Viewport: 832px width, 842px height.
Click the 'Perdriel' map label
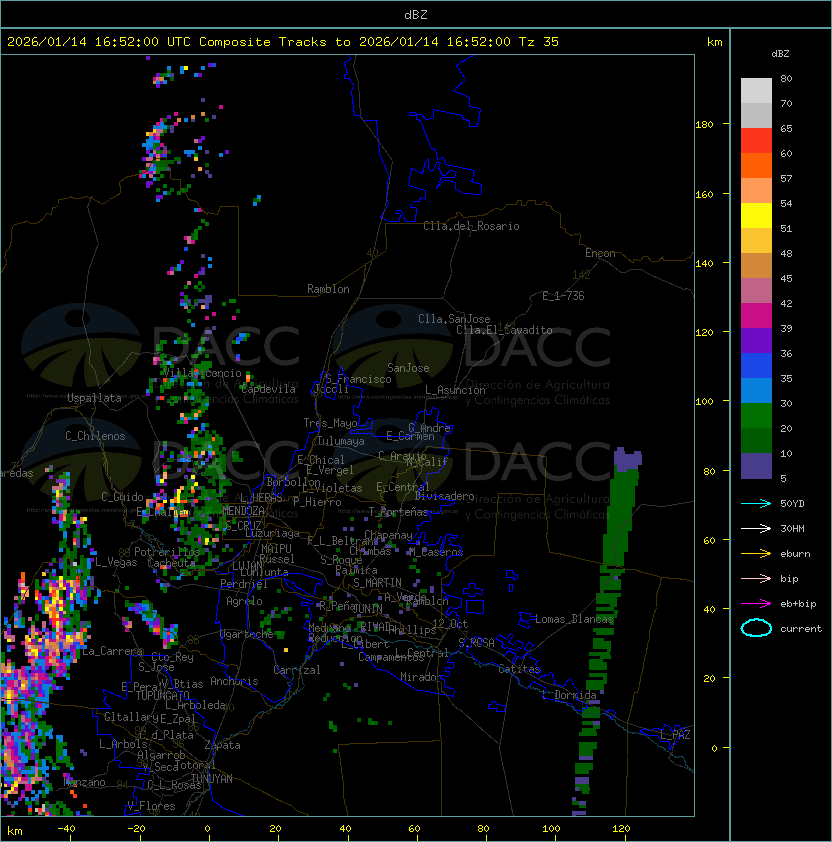click(244, 584)
